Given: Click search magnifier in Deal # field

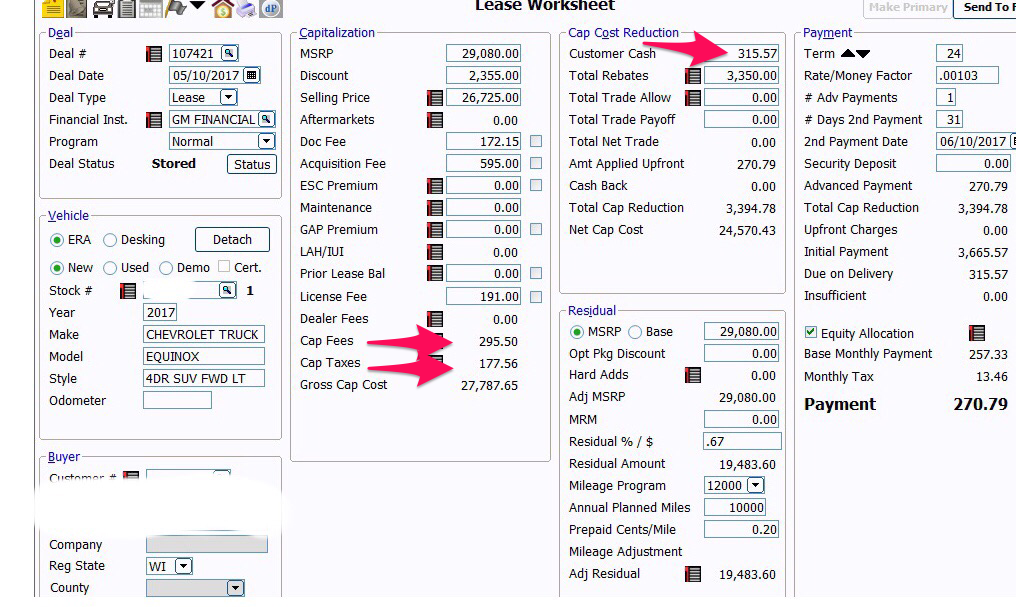Looking at the screenshot, I should tap(229, 53).
